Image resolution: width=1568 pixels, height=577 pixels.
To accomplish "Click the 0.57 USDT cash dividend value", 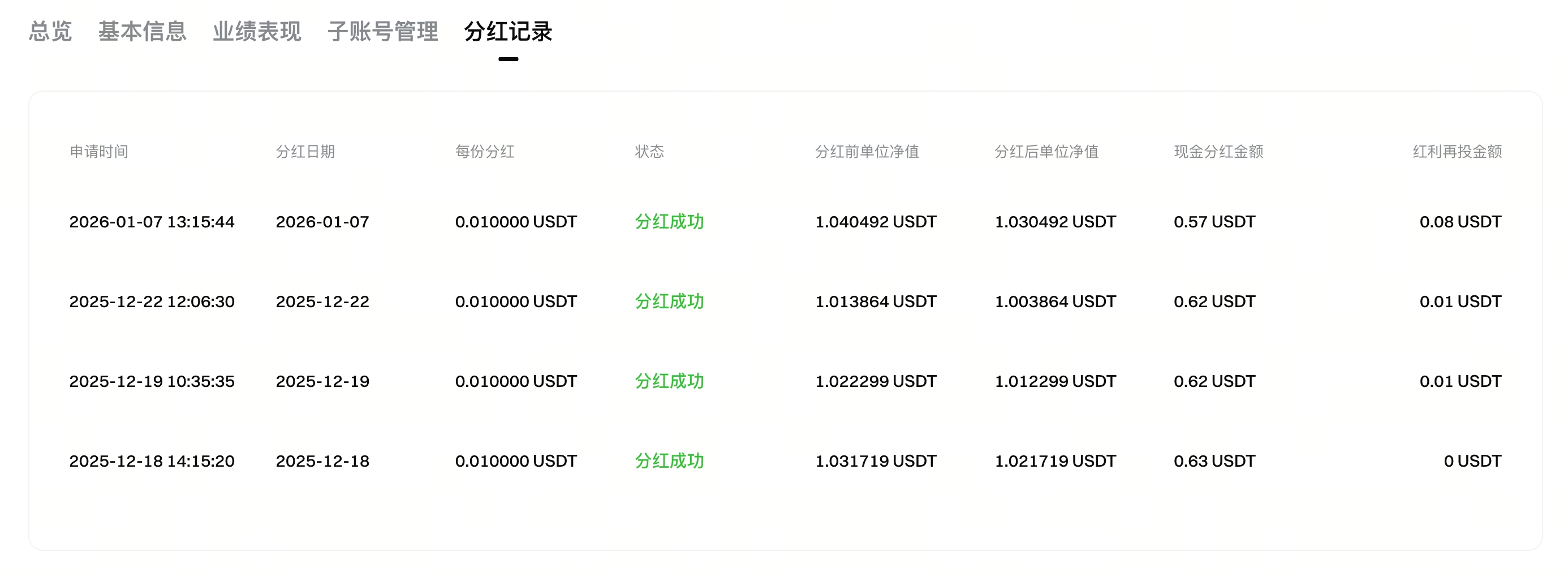I will click(x=1214, y=222).
